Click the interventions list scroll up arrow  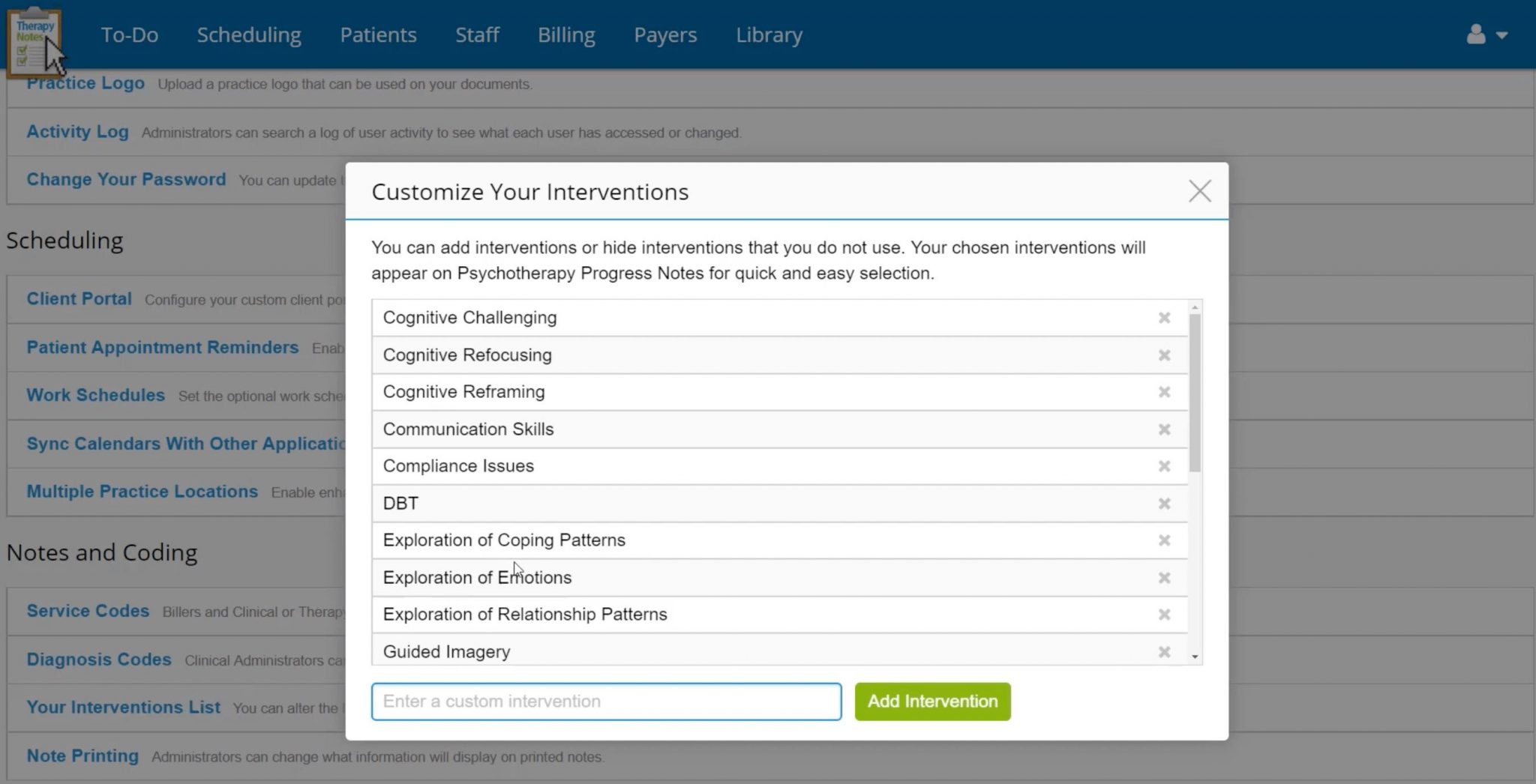(1195, 307)
